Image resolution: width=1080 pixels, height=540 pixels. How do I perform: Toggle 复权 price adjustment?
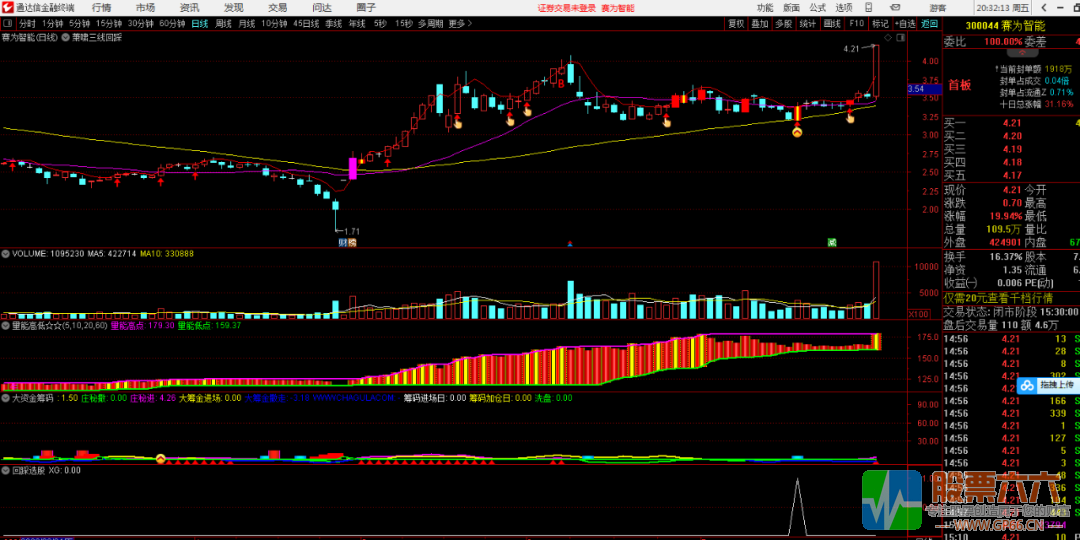click(x=736, y=23)
